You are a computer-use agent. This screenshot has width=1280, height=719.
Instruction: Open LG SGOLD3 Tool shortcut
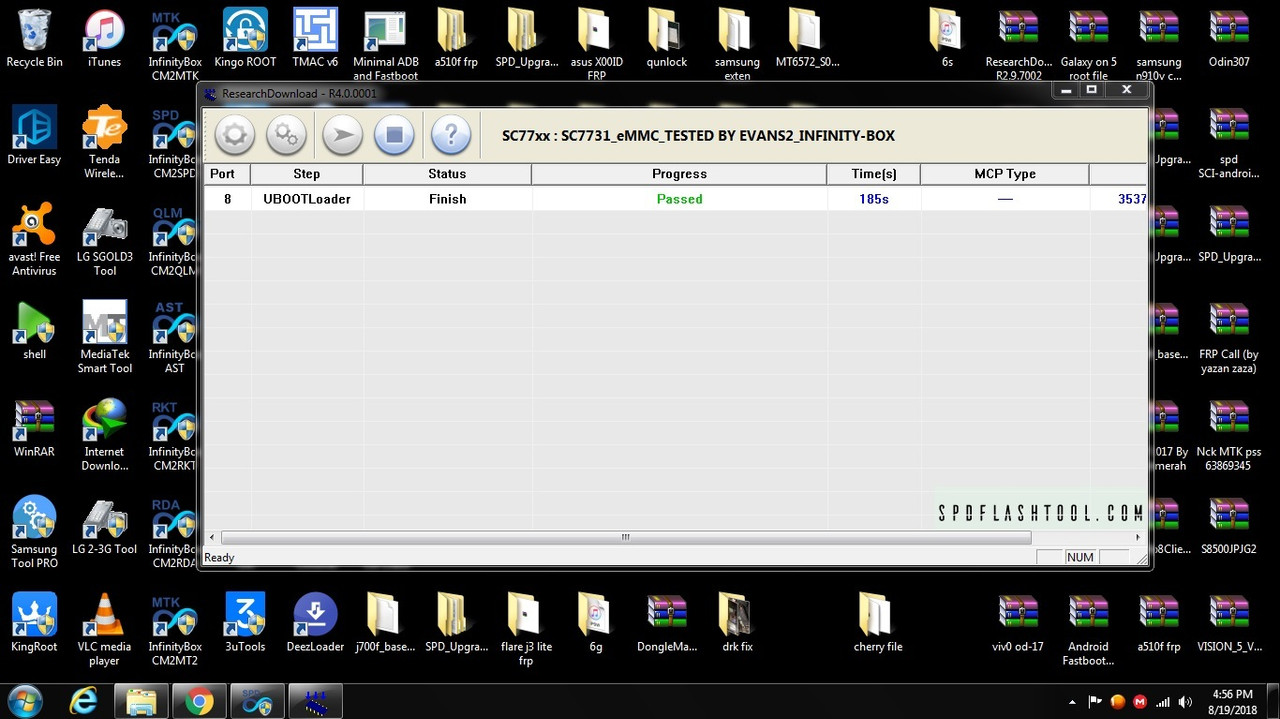104,239
